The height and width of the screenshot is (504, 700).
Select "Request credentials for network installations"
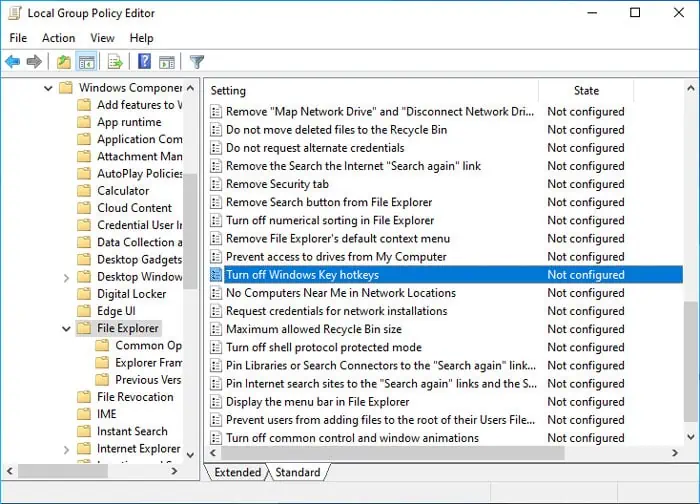coord(337,311)
